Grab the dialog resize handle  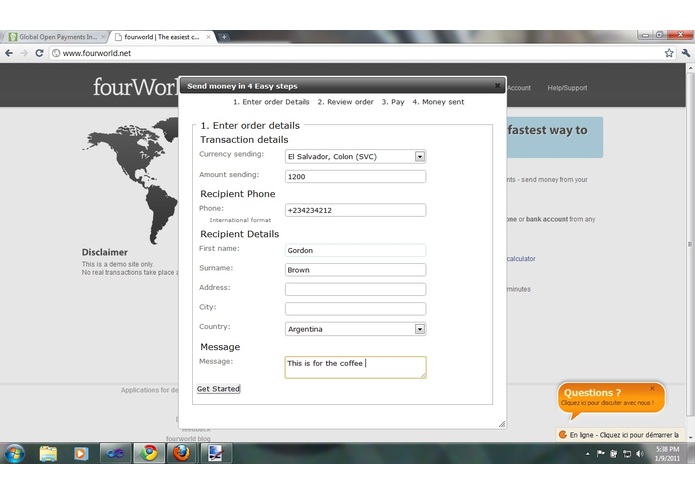tap(502, 424)
